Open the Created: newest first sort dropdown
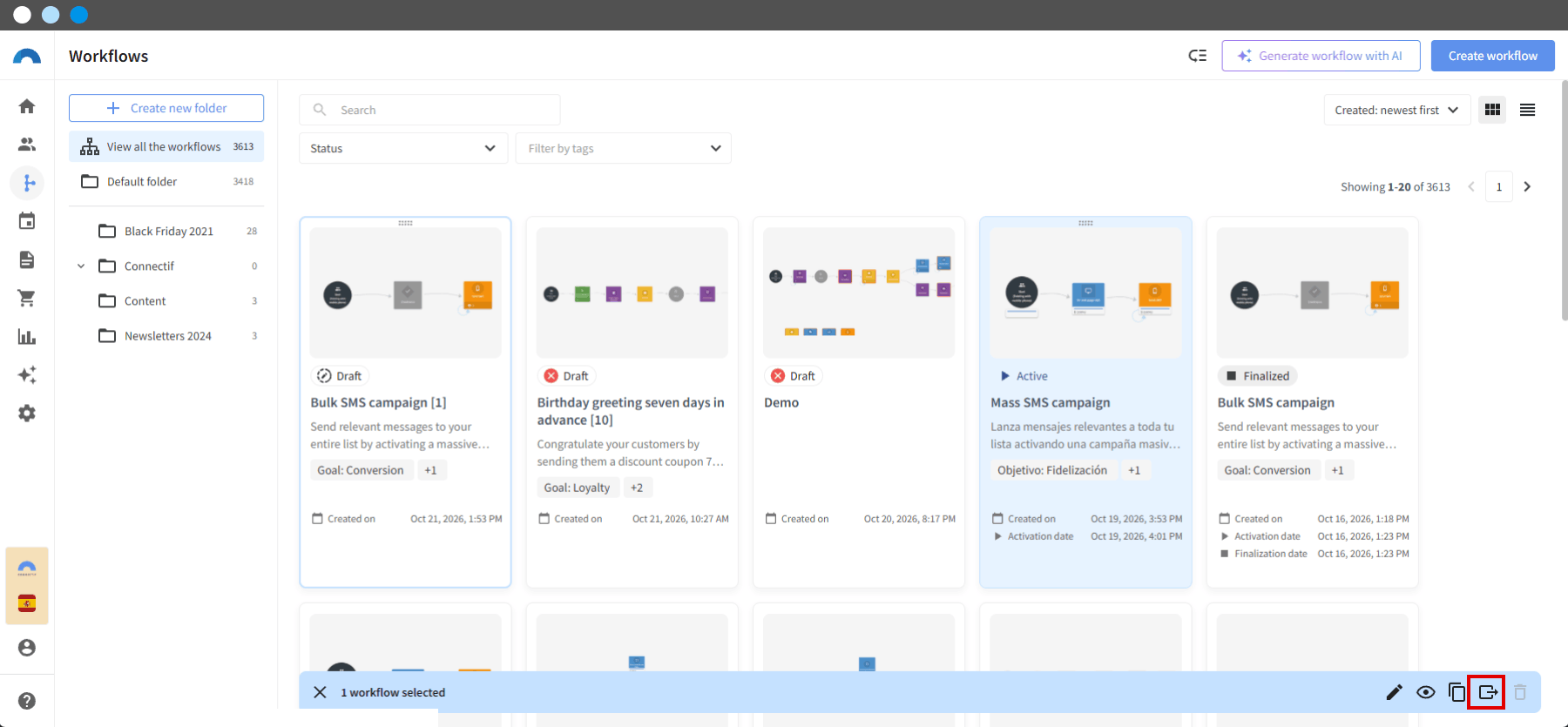Viewport: 1568px width, 727px height. [1396, 110]
